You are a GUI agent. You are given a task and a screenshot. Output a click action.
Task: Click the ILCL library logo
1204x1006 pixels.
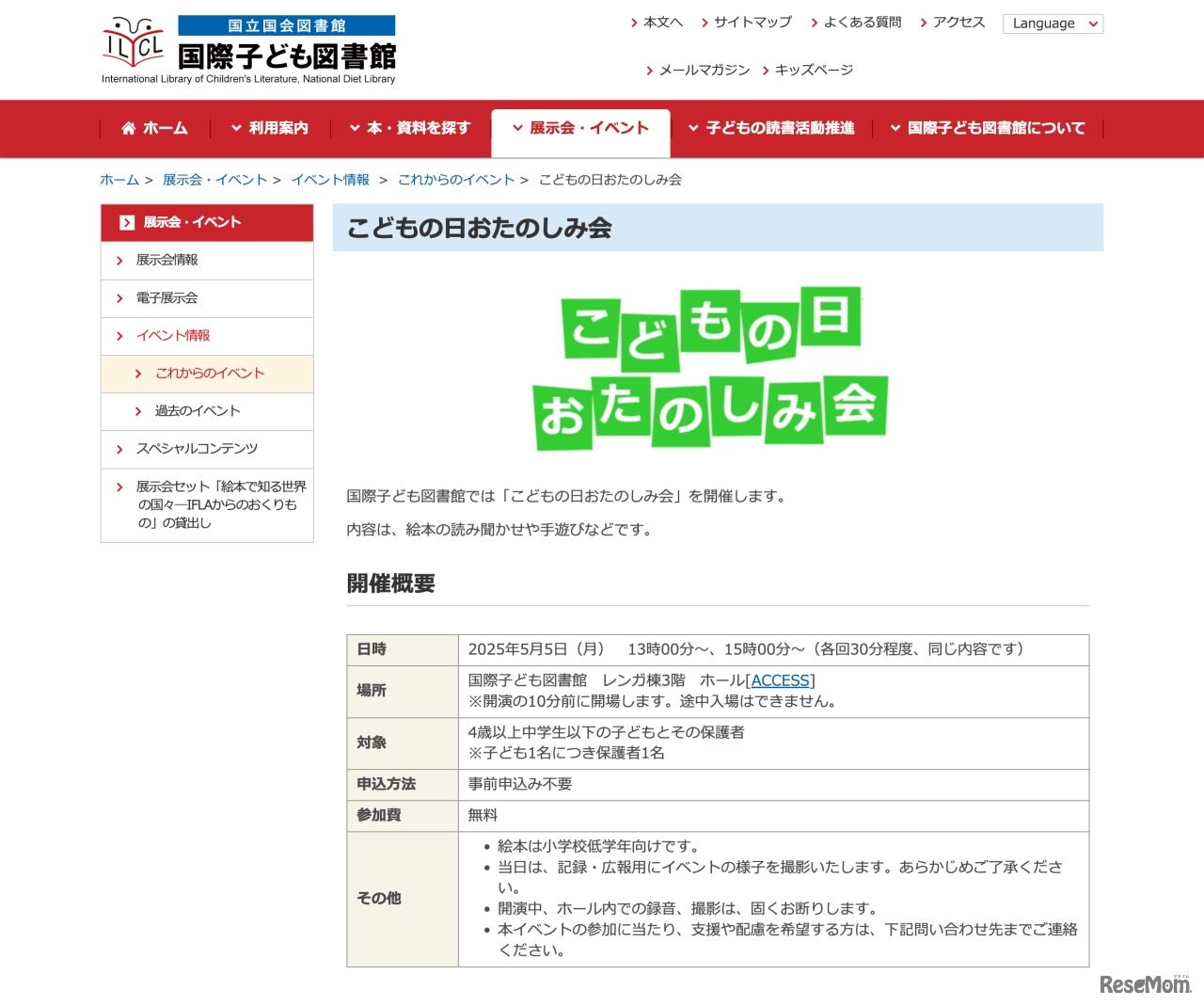point(133,42)
